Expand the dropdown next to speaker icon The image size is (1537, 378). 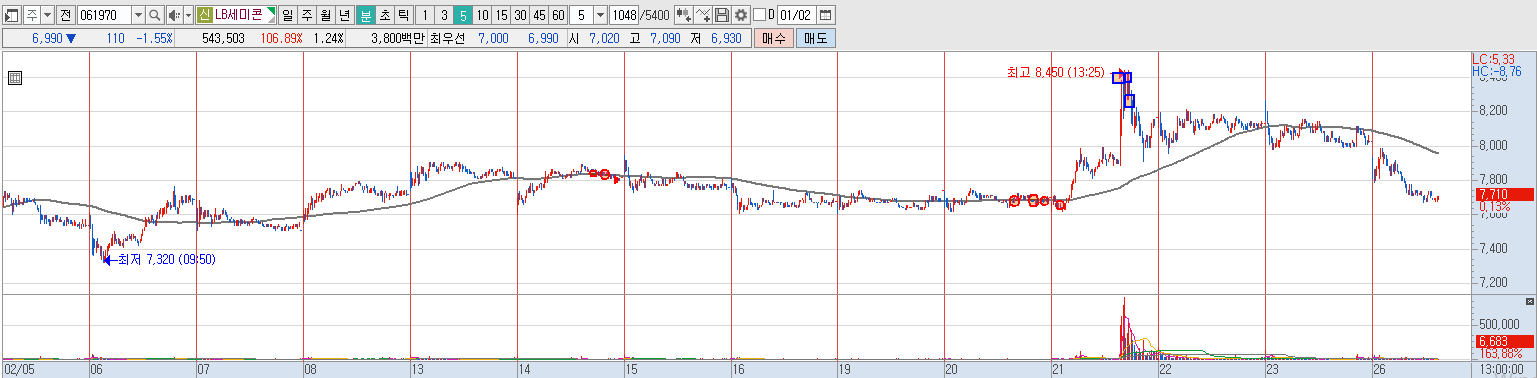pyautogui.click(x=188, y=15)
